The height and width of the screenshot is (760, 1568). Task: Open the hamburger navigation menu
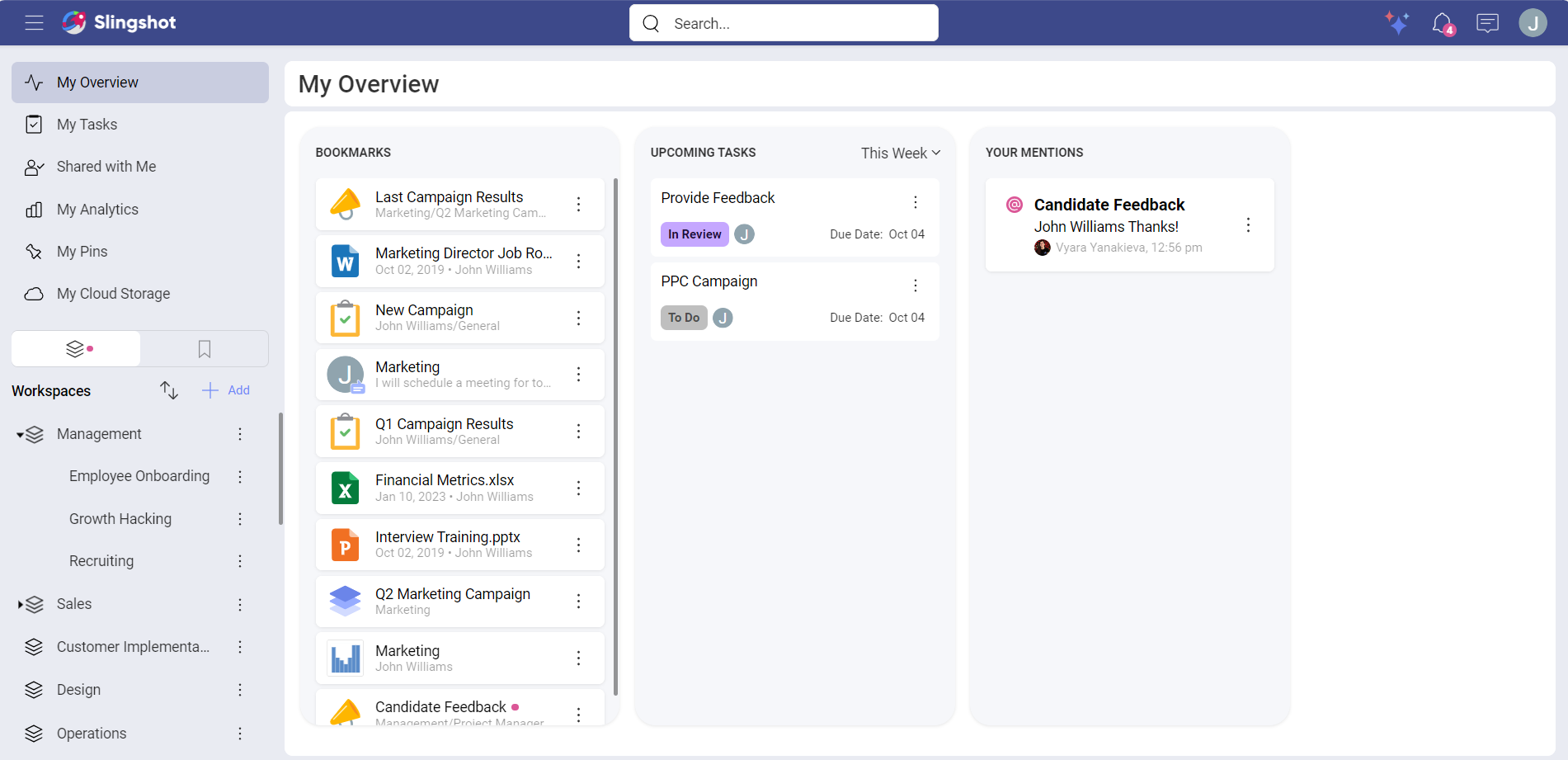[x=34, y=23]
